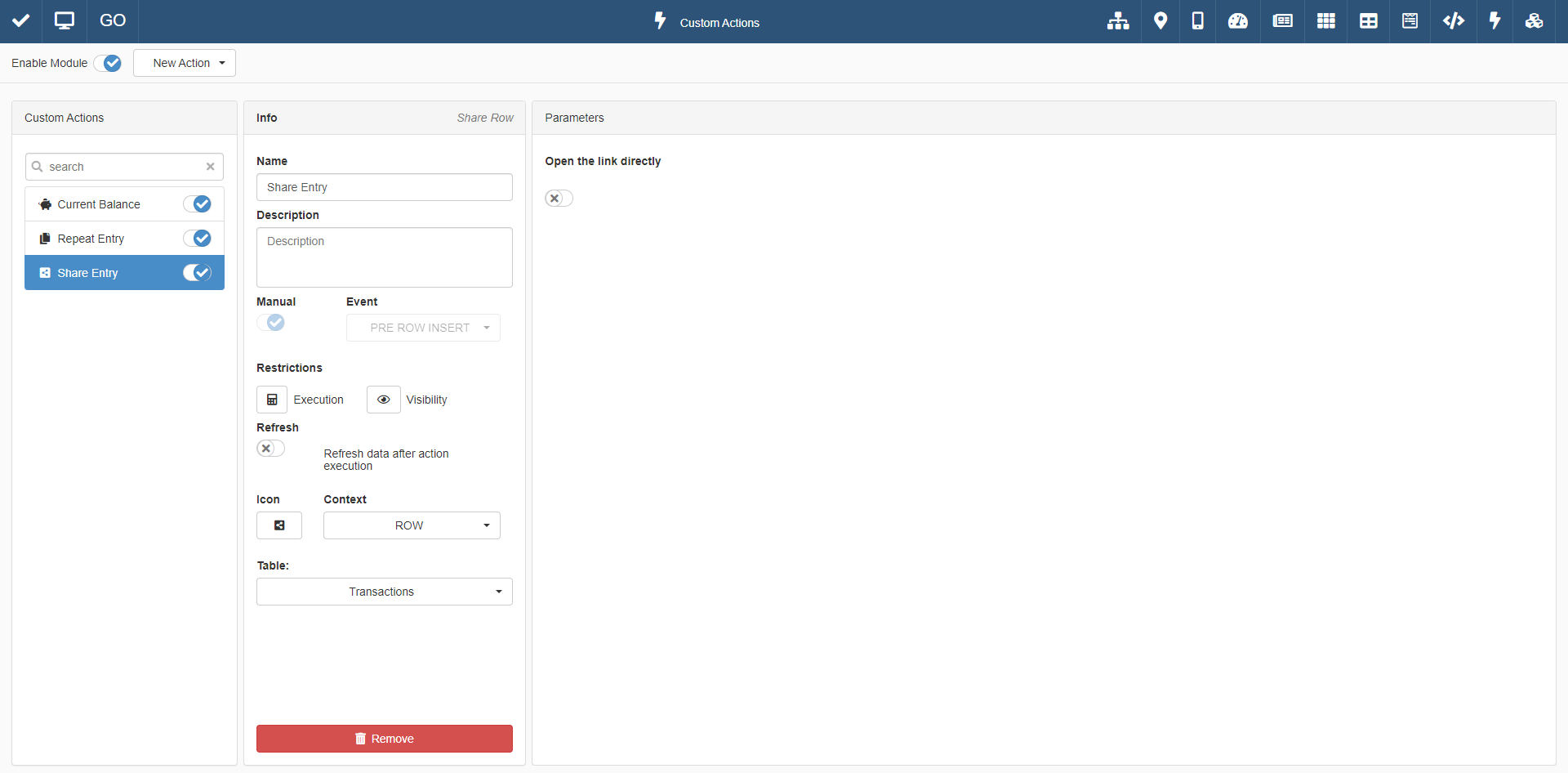Click the checkmark icon at top left
This screenshot has width=1568, height=773.
pyautogui.click(x=21, y=21)
